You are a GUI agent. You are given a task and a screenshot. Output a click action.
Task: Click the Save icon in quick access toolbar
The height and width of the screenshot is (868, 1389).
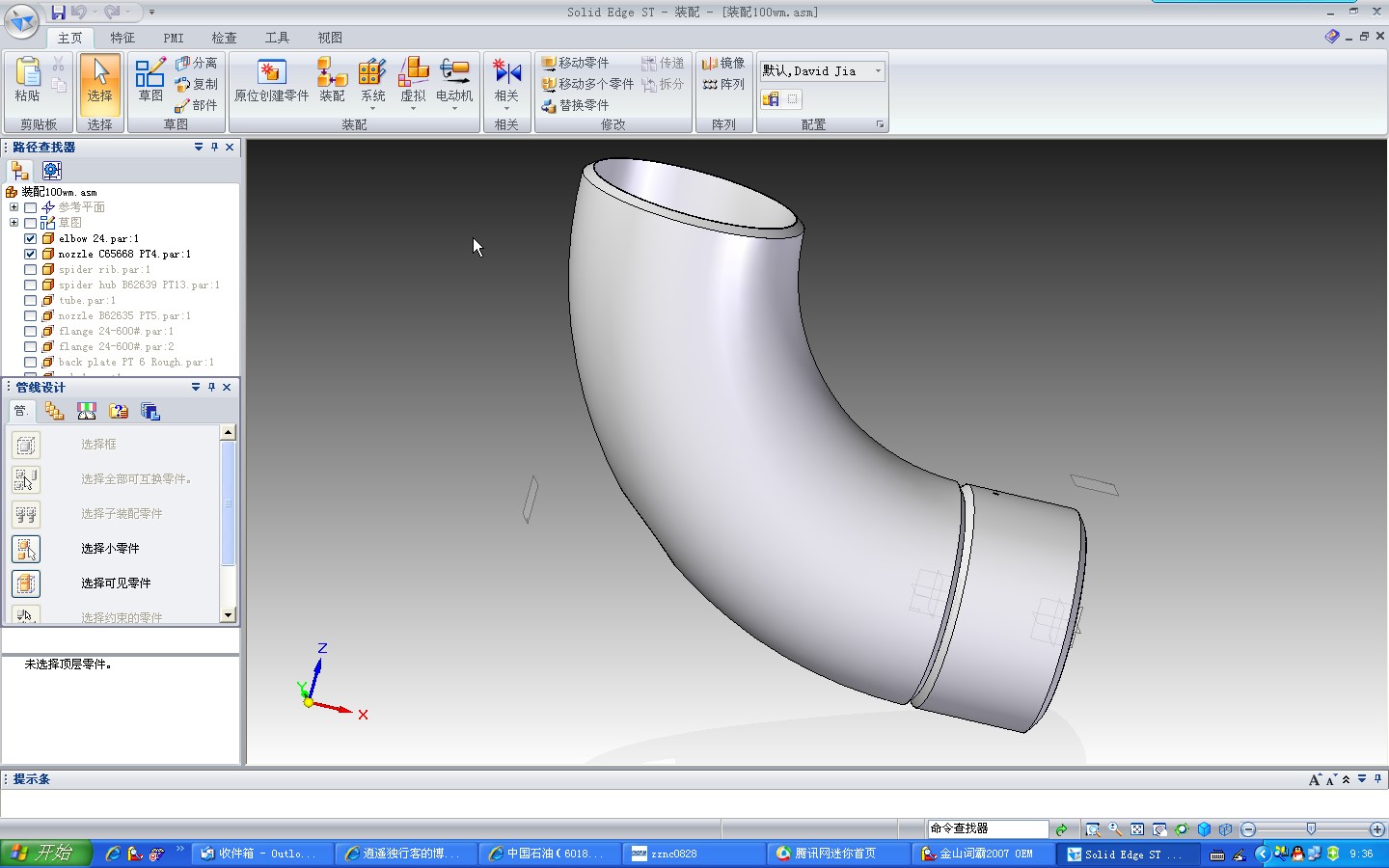tap(59, 12)
